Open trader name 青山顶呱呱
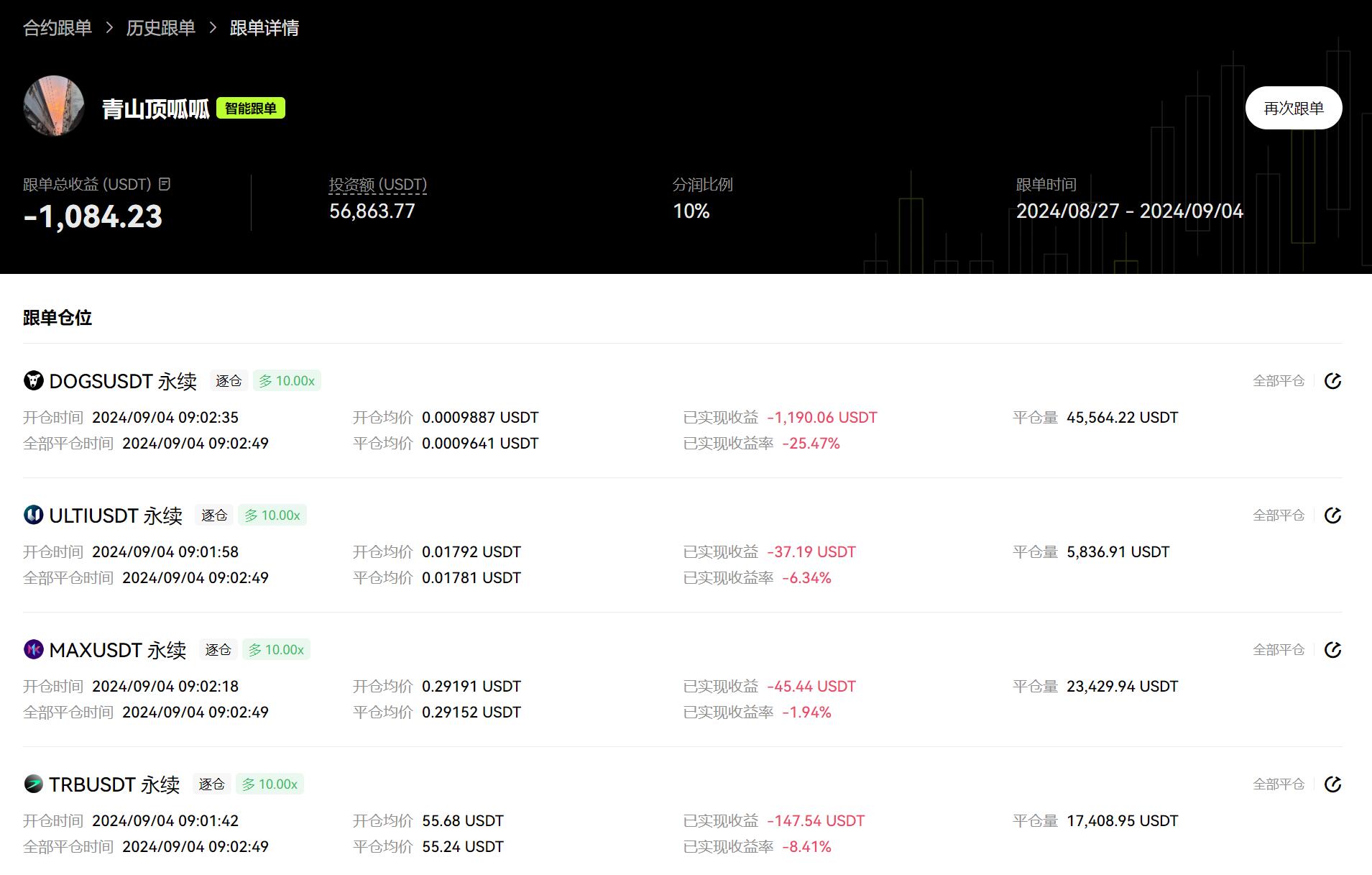1372x875 pixels. (x=155, y=109)
